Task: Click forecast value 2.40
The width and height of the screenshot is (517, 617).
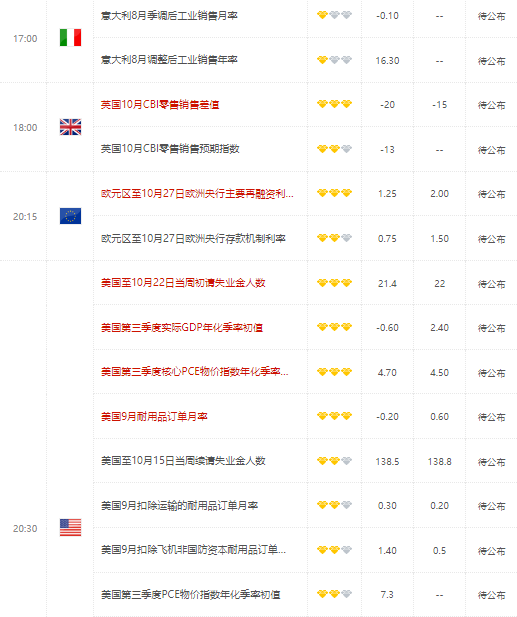Action: click(x=439, y=327)
